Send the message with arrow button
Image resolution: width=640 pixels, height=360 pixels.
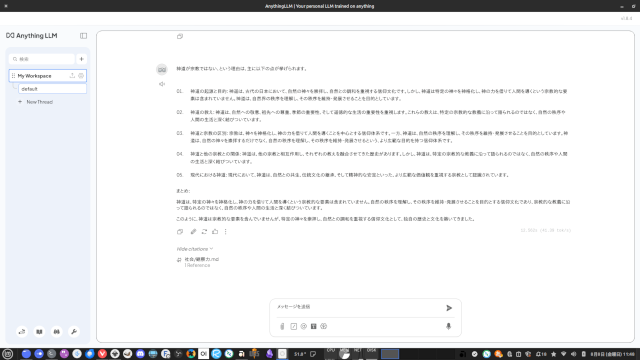point(449,308)
